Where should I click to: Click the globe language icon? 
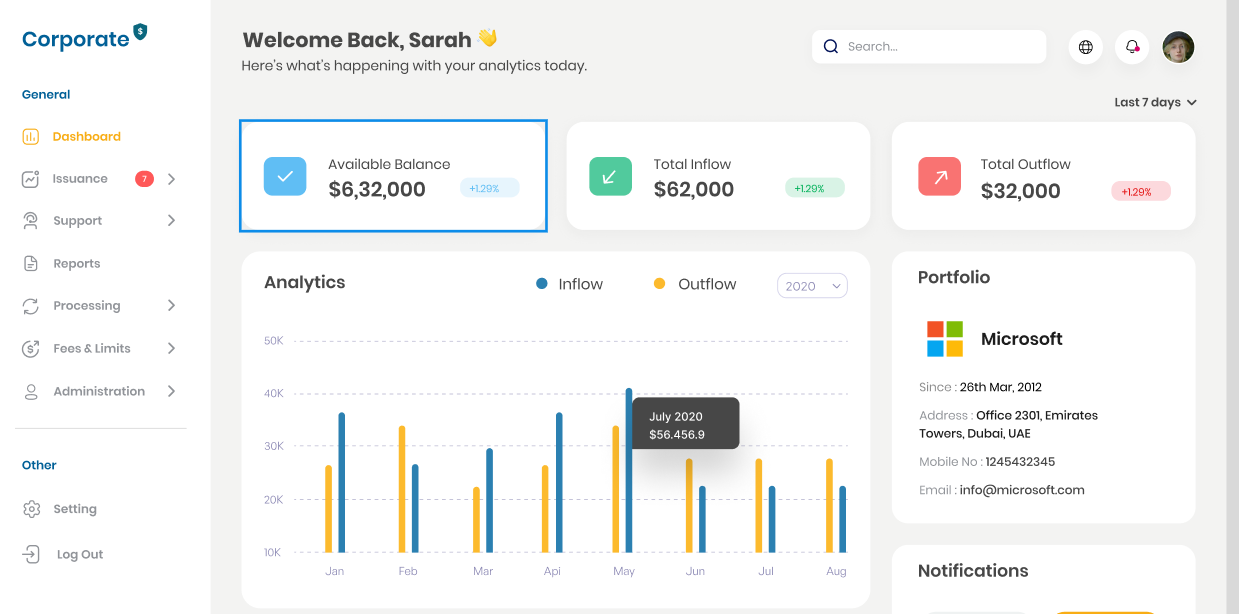coord(1085,47)
